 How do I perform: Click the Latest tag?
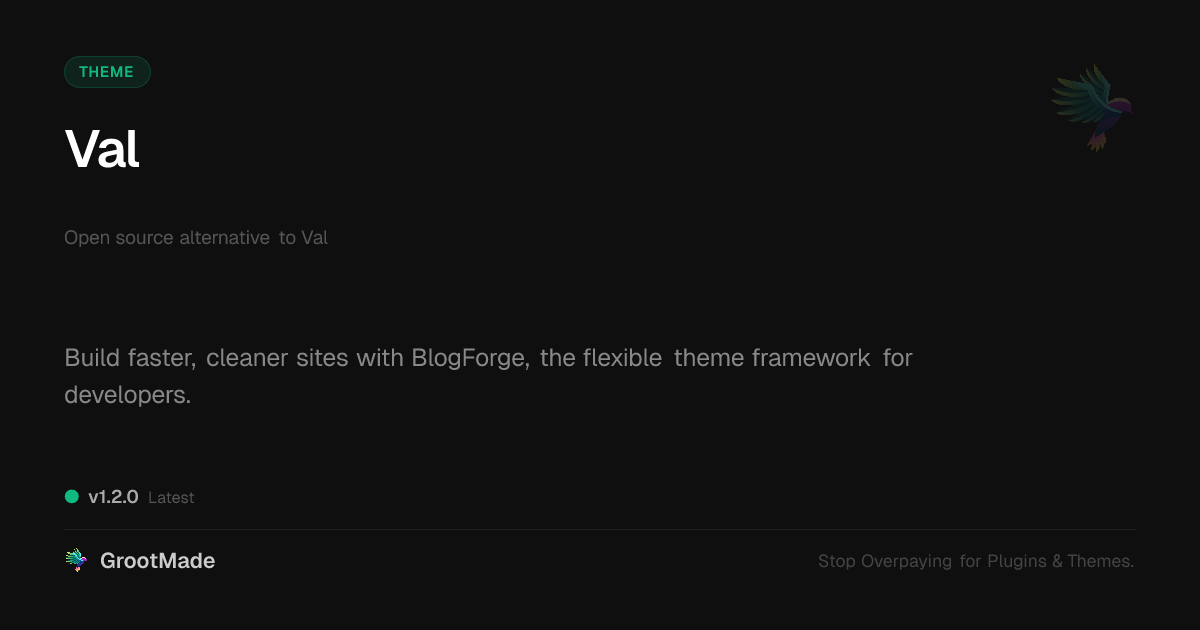171,497
